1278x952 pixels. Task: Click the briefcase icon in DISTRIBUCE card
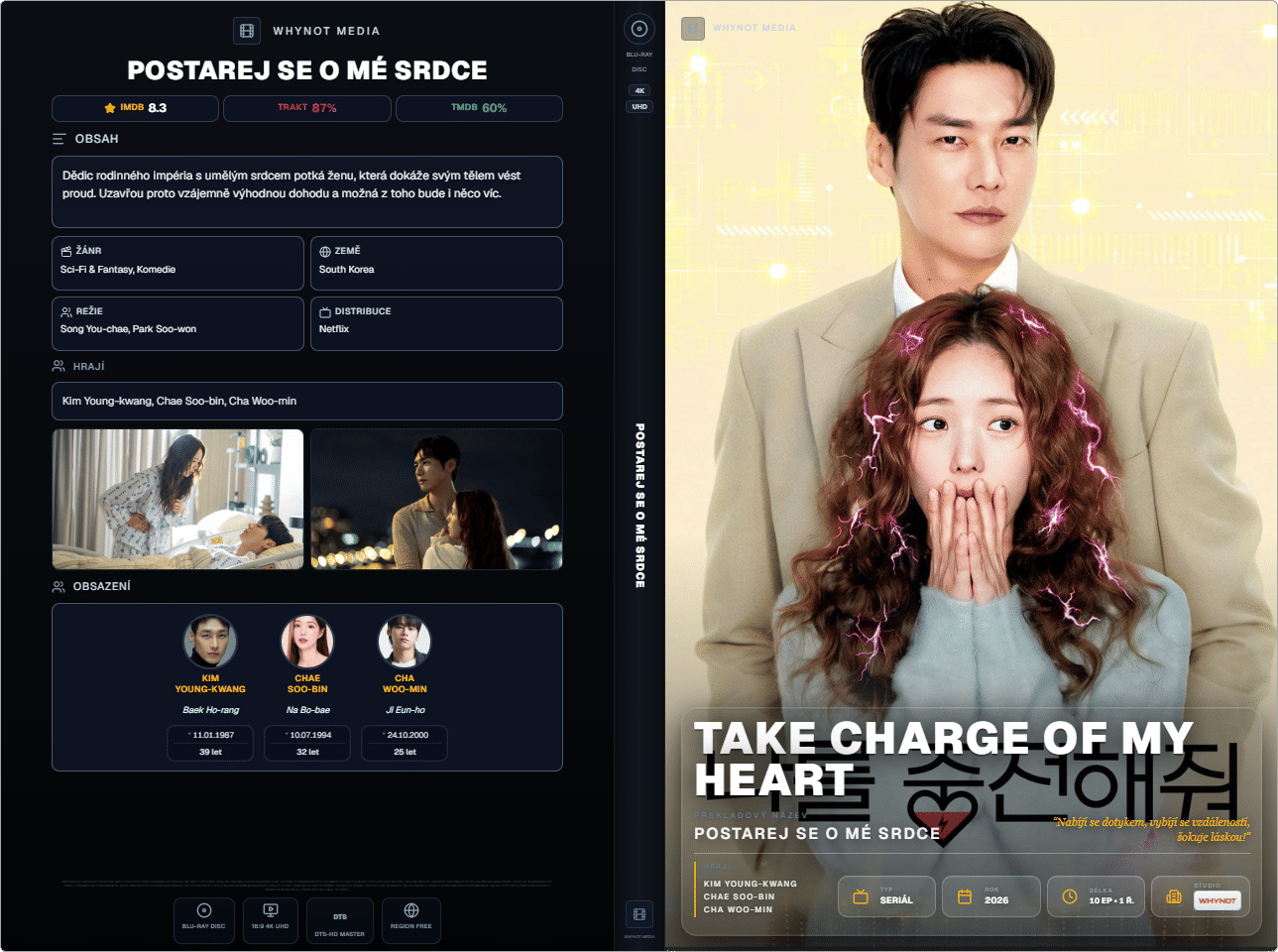[325, 311]
